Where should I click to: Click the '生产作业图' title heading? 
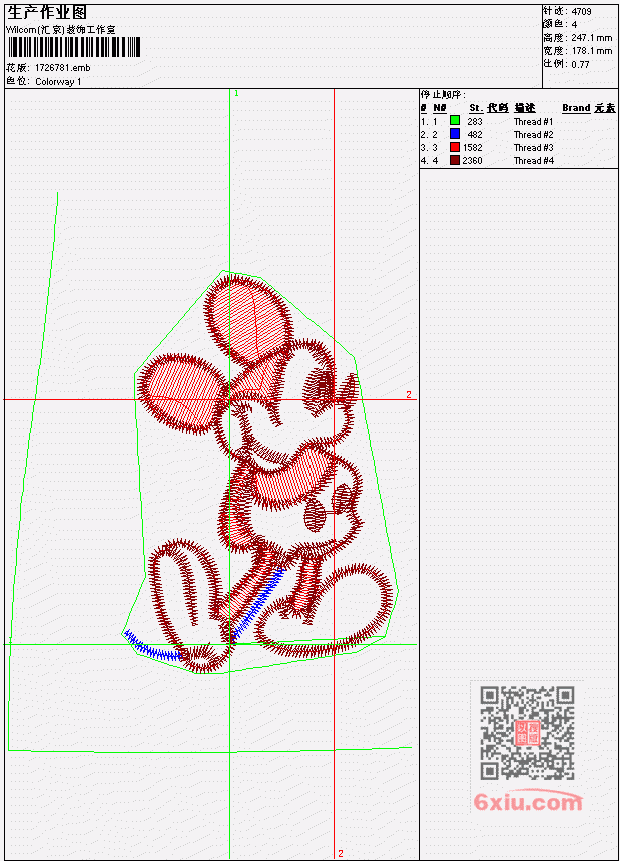47,12
